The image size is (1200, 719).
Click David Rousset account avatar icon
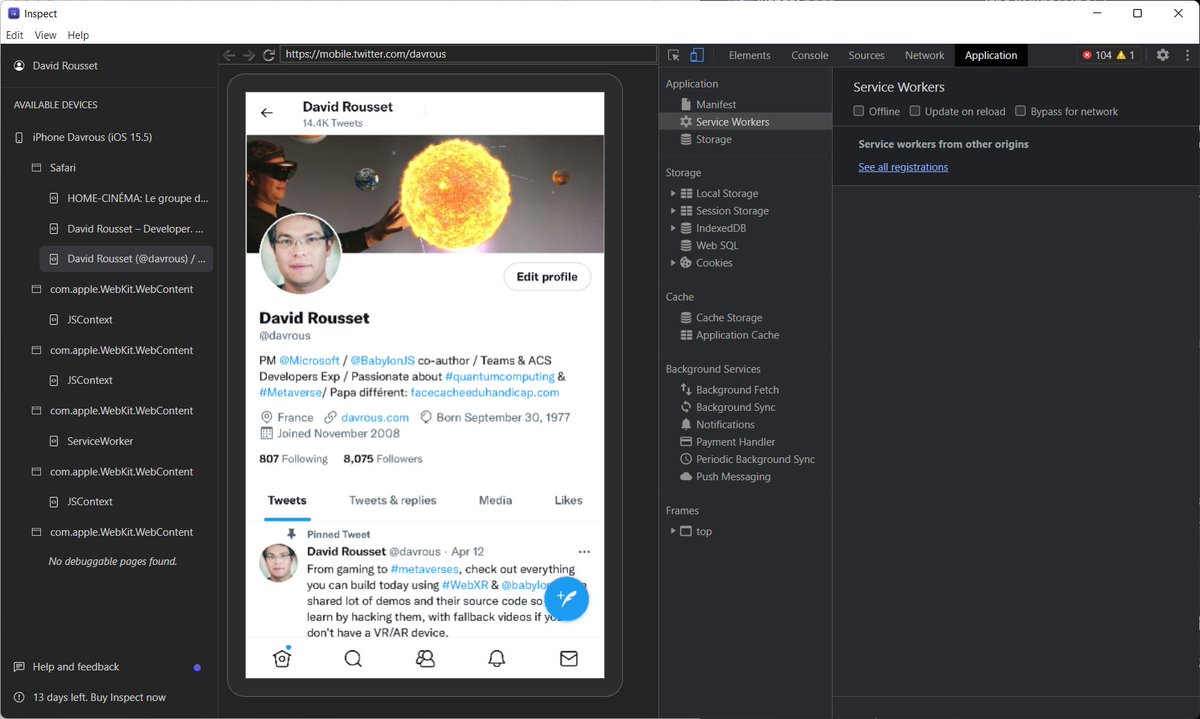pyautogui.click(x=19, y=65)
